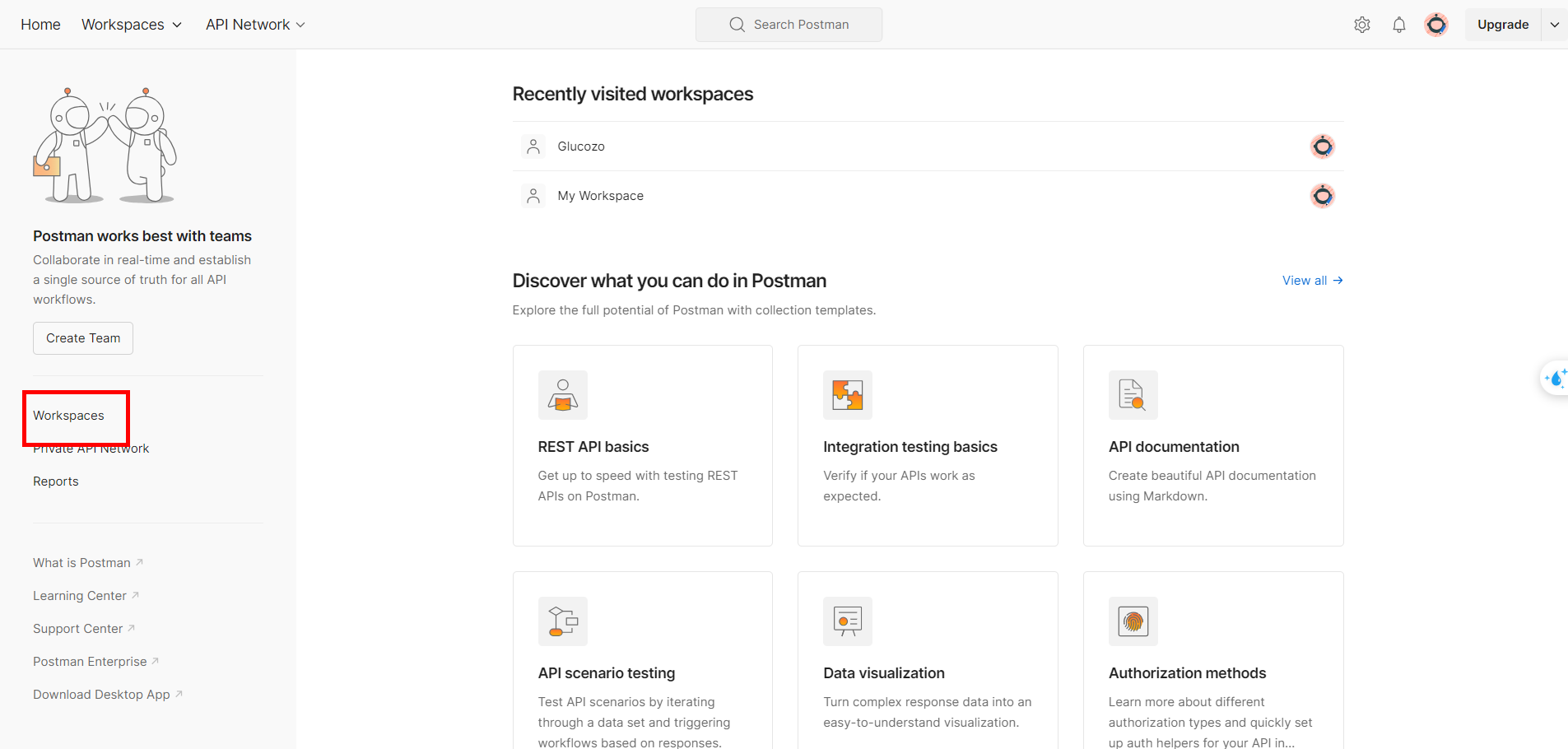Viewport: 1568px width, 749px height.
Task: Open the settings gear icon
Action: pyautogui.click(x=1362, y=25)
